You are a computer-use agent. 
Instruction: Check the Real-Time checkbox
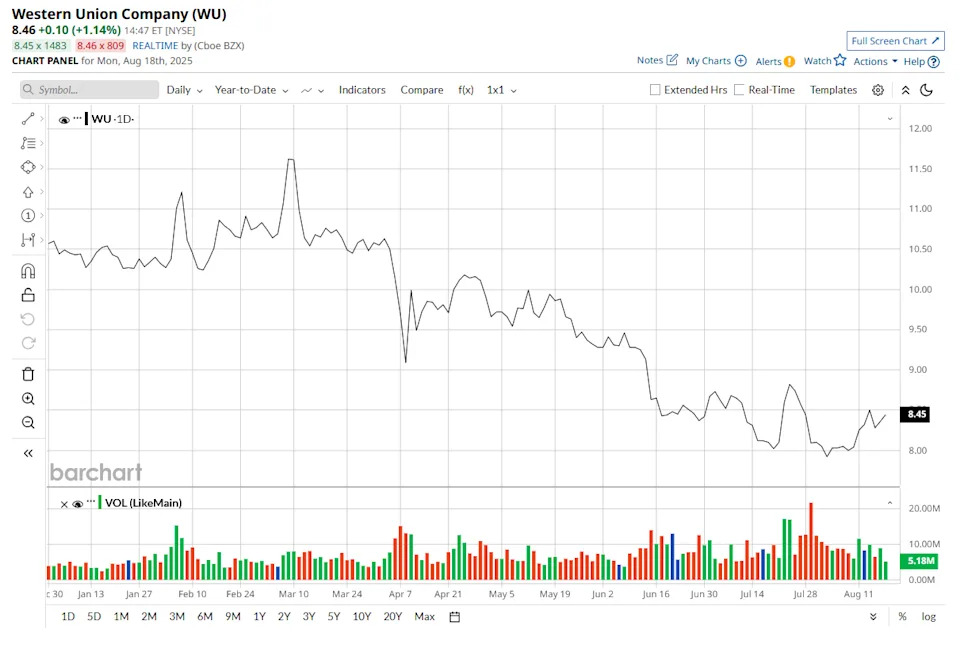pyautogui.click(x=739, y=90)
